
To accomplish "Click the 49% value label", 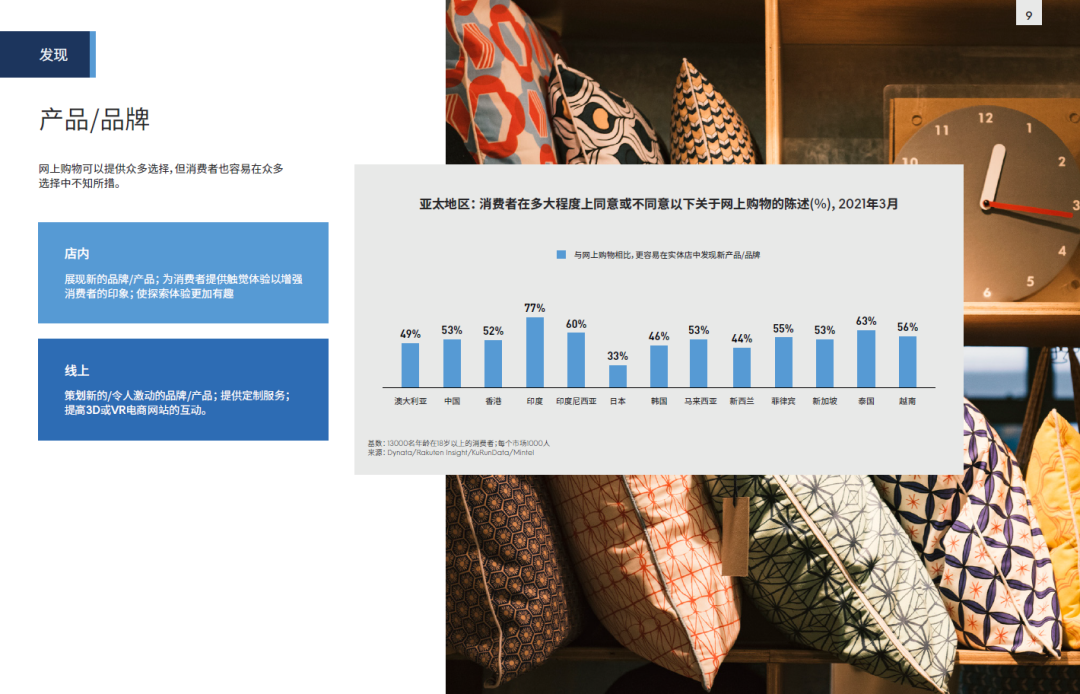I will (411, 334).
